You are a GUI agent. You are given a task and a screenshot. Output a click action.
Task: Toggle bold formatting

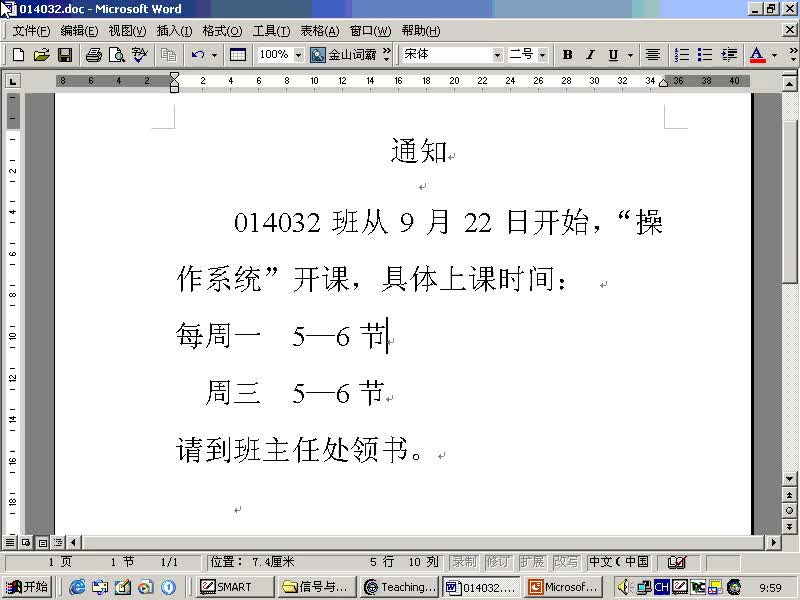[x=567, y=55]
